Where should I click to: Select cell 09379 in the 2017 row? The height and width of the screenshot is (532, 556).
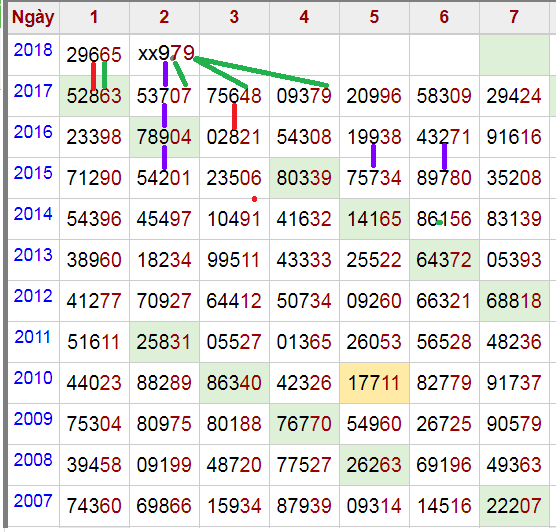tap(304, 96)
